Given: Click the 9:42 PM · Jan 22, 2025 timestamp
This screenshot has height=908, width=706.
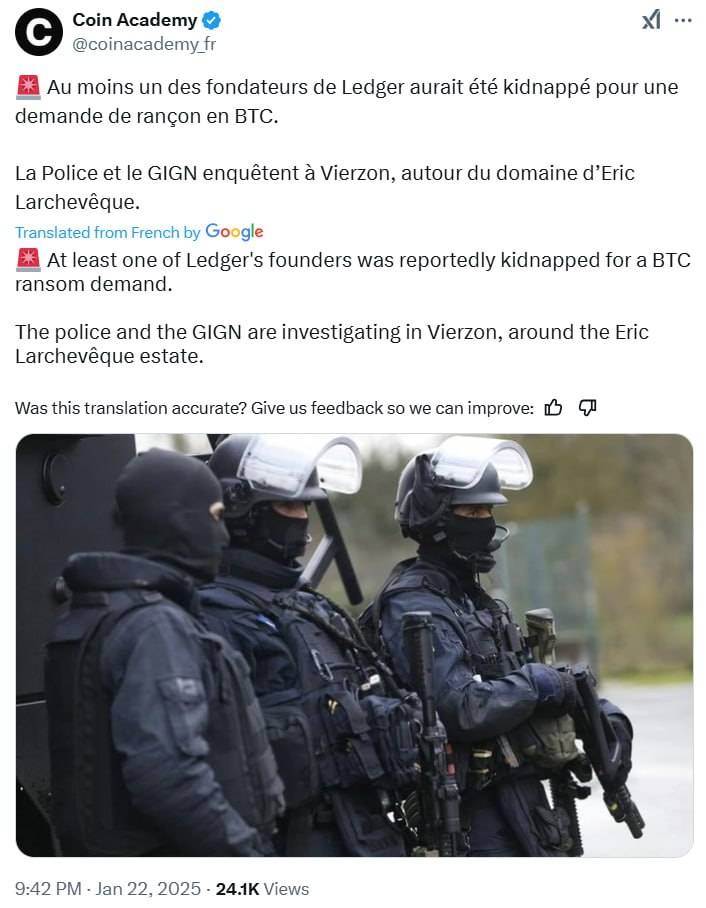Looking at the screenshot, I should (x=108, y=888).
